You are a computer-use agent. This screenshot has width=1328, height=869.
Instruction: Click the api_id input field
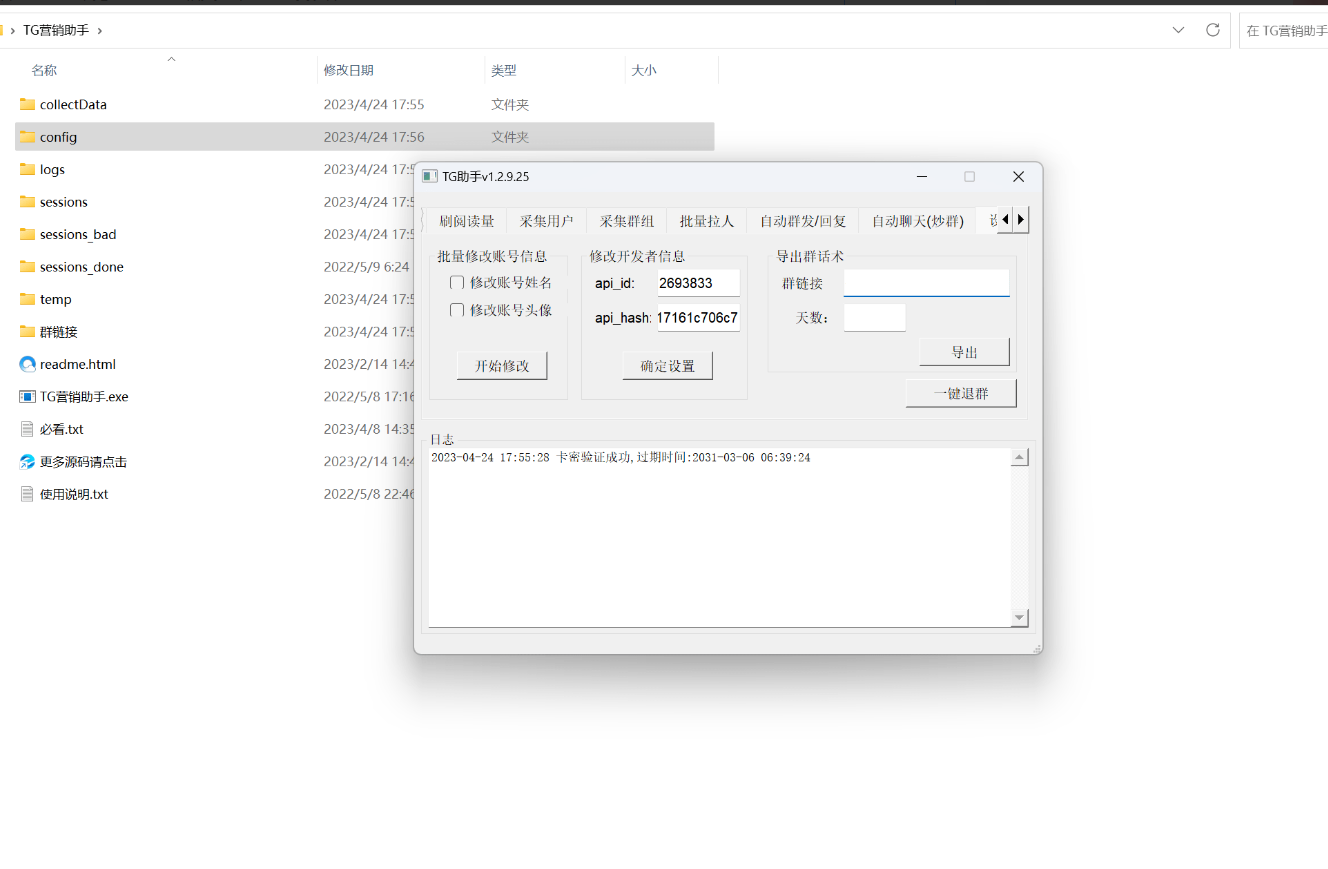pyautogui.click(x=698, y=283)
